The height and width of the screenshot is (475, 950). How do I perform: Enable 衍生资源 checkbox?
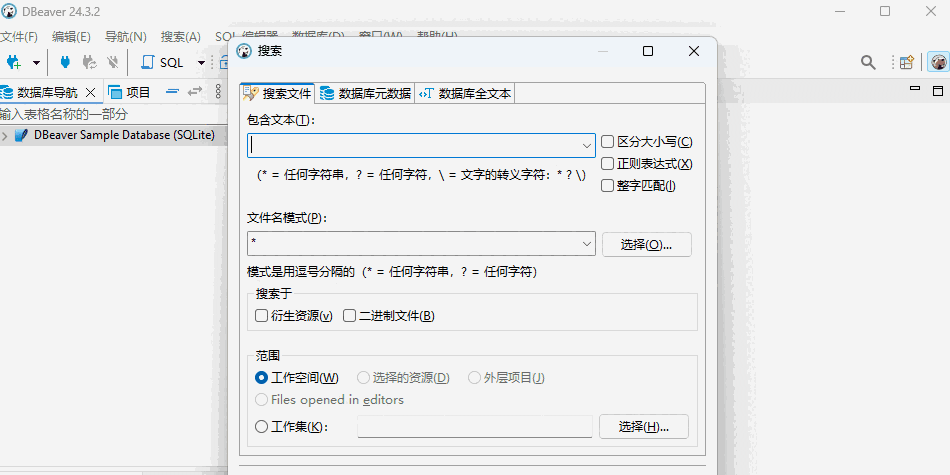click(262, 316)
